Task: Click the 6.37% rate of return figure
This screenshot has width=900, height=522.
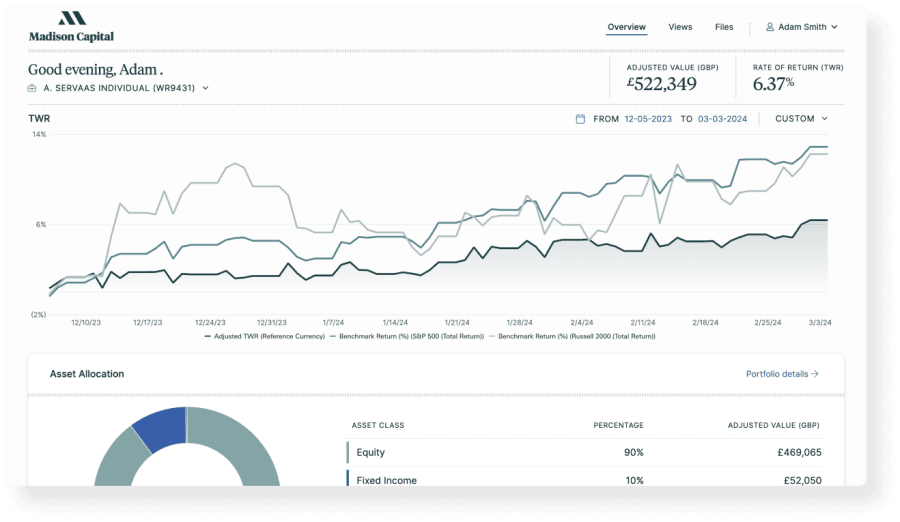Action: 773,84
